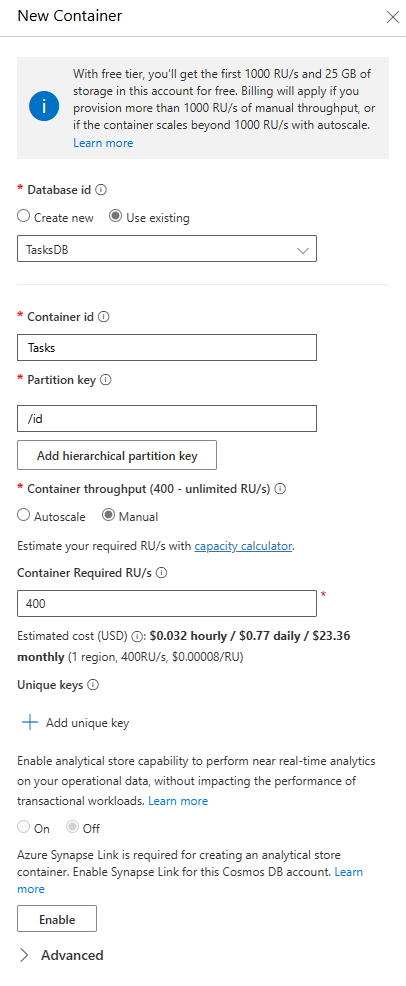Image resolution: width=406 pixels, height=986 pixels.
Task: Click the info icon next to Container id
Action: point(104,317)
